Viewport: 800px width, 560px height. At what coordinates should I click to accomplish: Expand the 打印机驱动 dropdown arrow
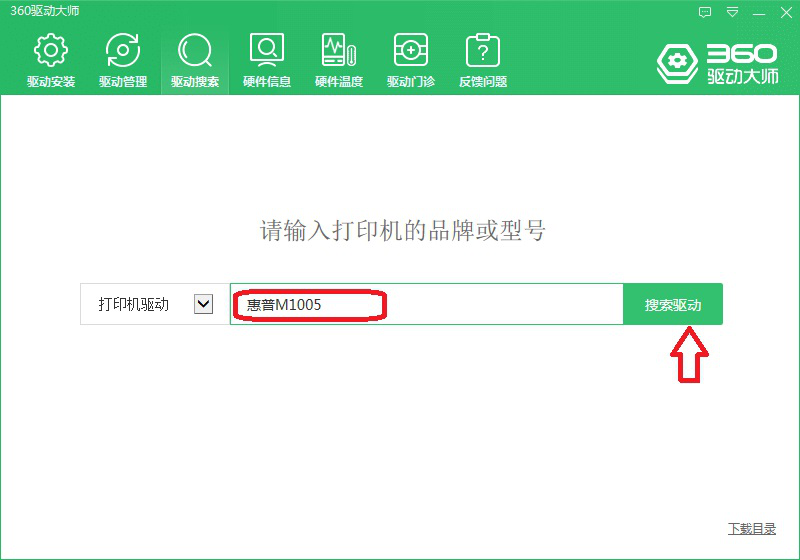(x=204, y=304)
